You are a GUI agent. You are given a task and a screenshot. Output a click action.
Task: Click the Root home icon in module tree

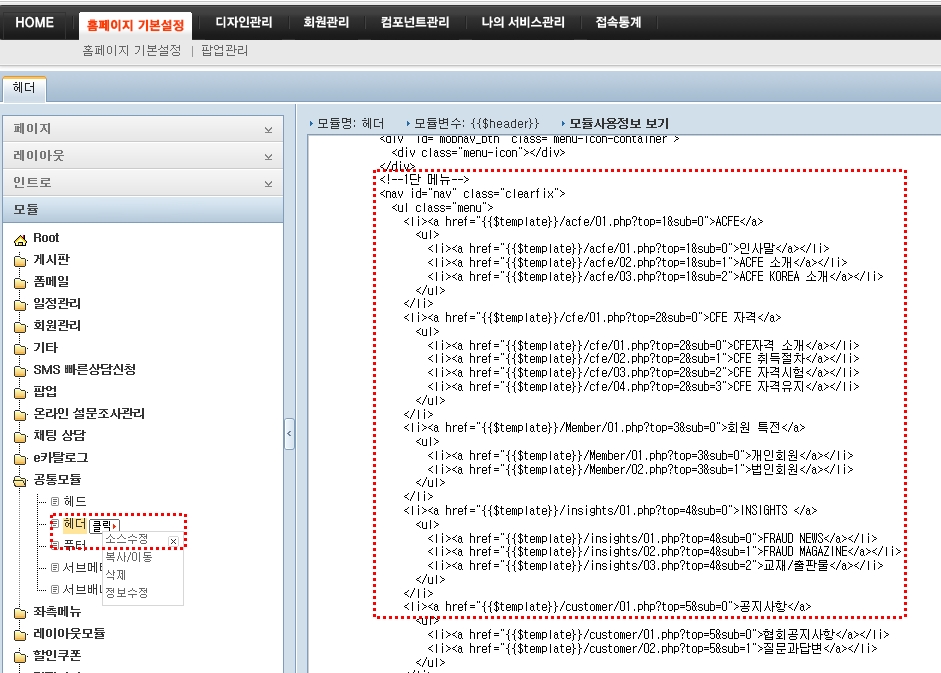click(x=20, y=238)
